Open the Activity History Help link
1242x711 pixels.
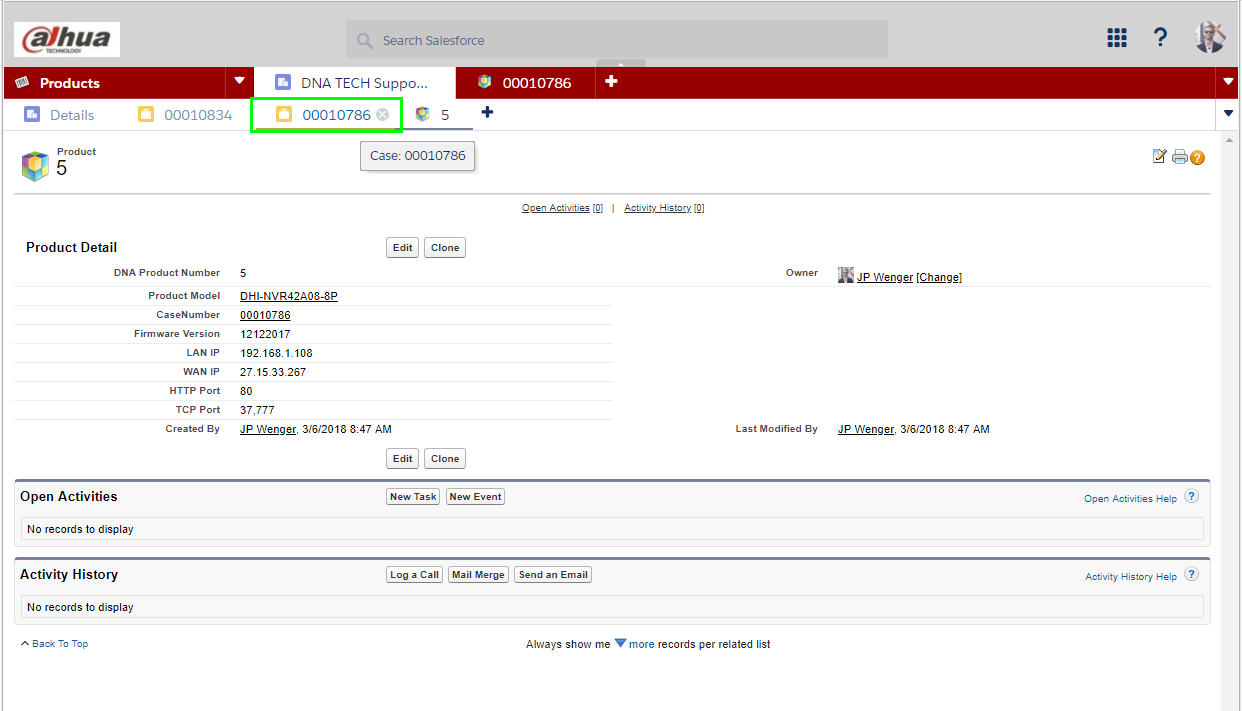coord(1131,577)
